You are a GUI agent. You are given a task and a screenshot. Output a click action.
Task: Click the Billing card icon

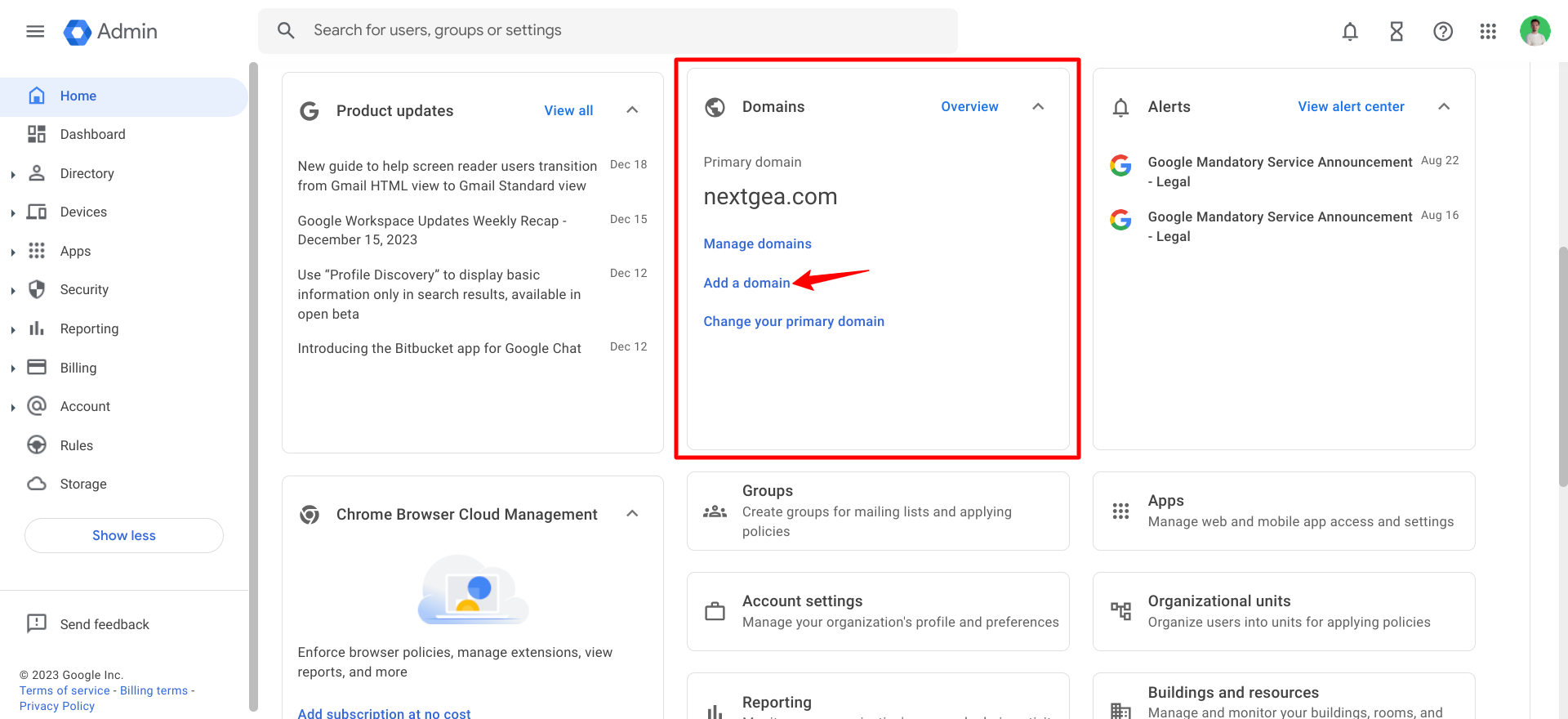37,367
